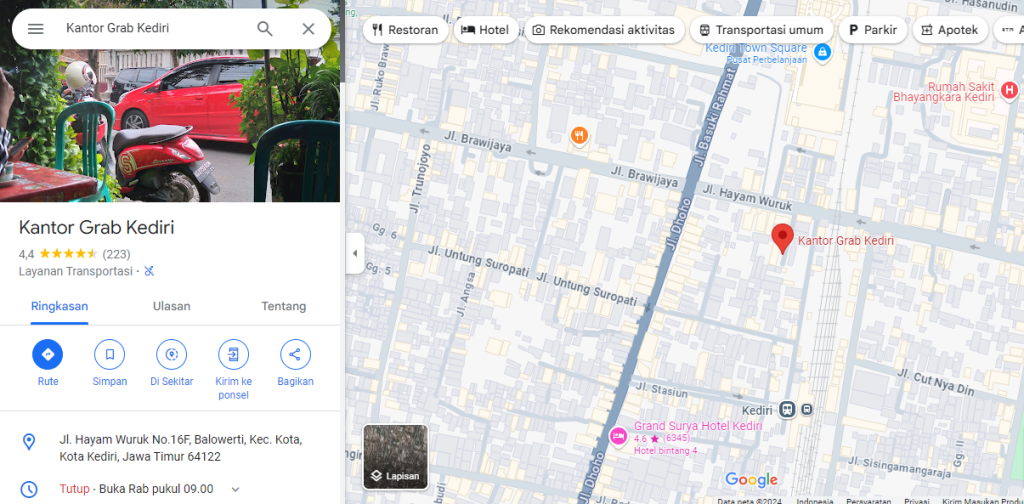Screen dimensions: 1024x504
Task: Filter map by Restoran chip
Action: tap(406, 30)
